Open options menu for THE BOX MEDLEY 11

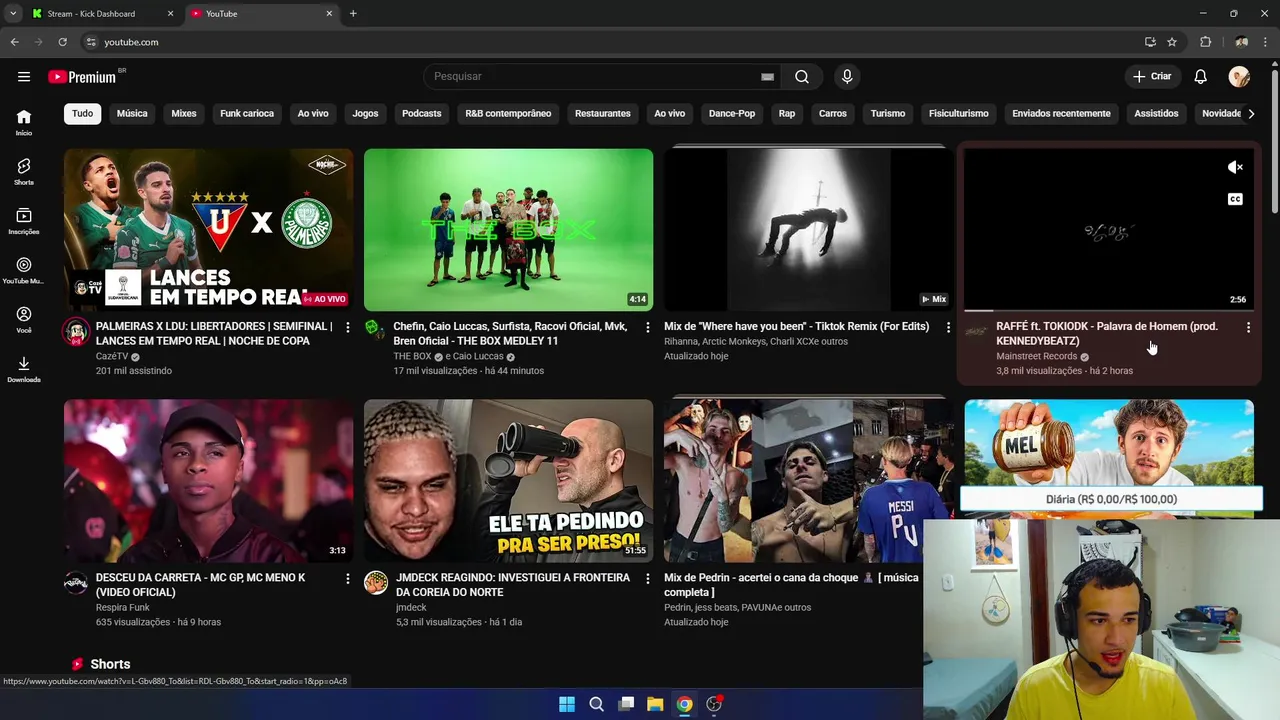click(x=648, y=327)
